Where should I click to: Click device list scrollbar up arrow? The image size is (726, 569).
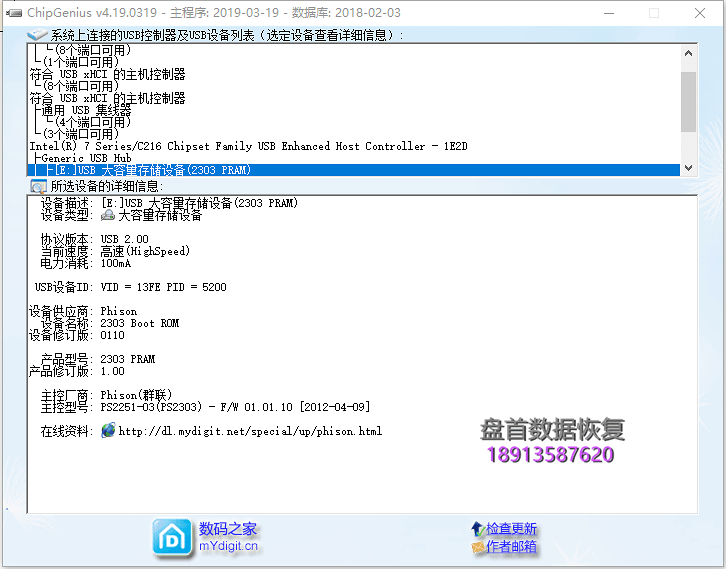688,53
